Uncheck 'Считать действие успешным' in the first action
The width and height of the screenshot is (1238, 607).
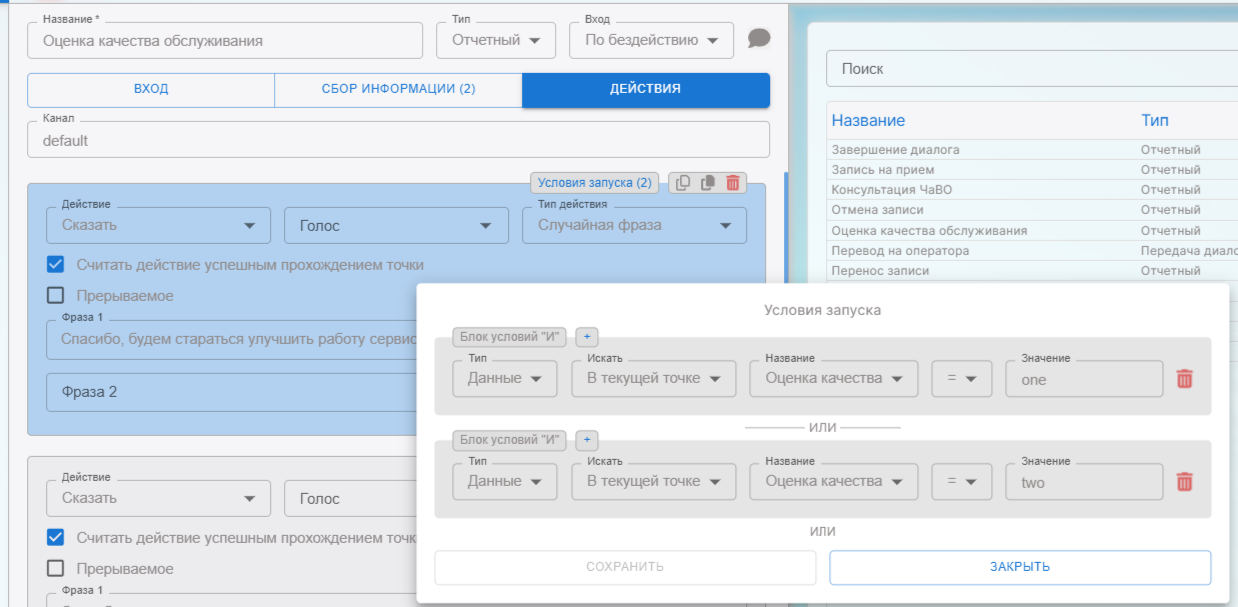(56, 265)
